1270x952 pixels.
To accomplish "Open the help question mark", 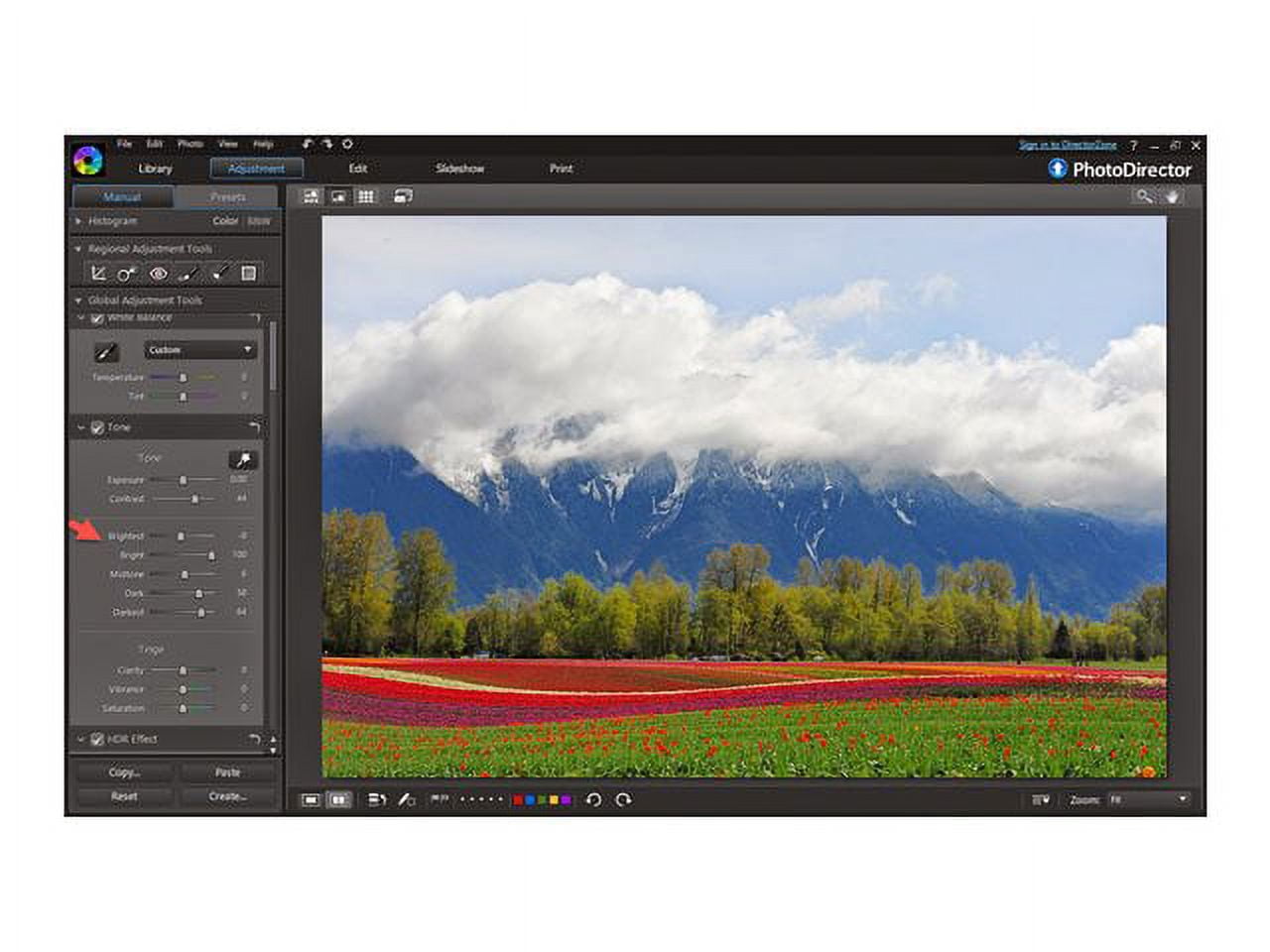I will coord(1133,146).
